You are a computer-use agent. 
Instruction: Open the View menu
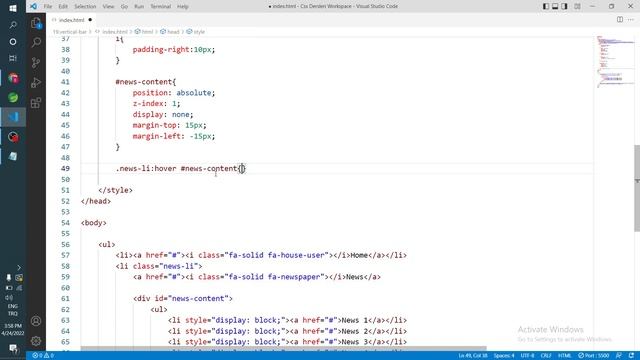coord(108,6)
